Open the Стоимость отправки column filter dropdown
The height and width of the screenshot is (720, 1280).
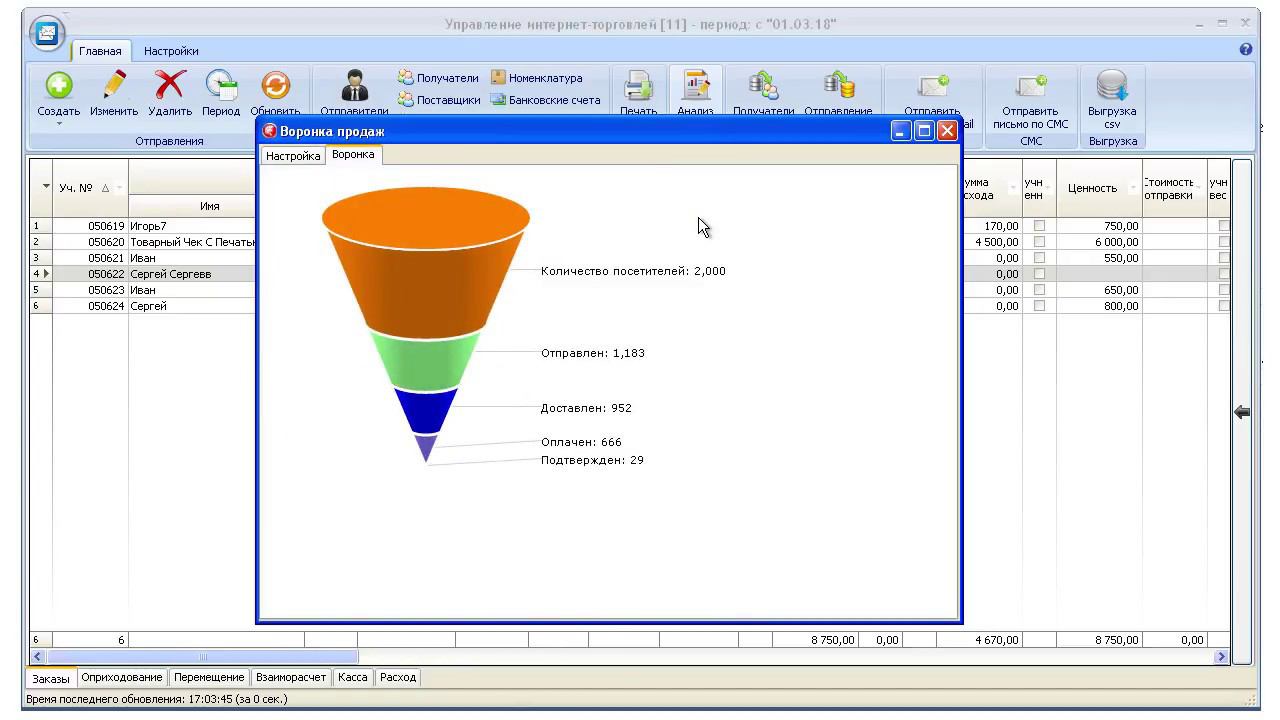coord(1200,188)
